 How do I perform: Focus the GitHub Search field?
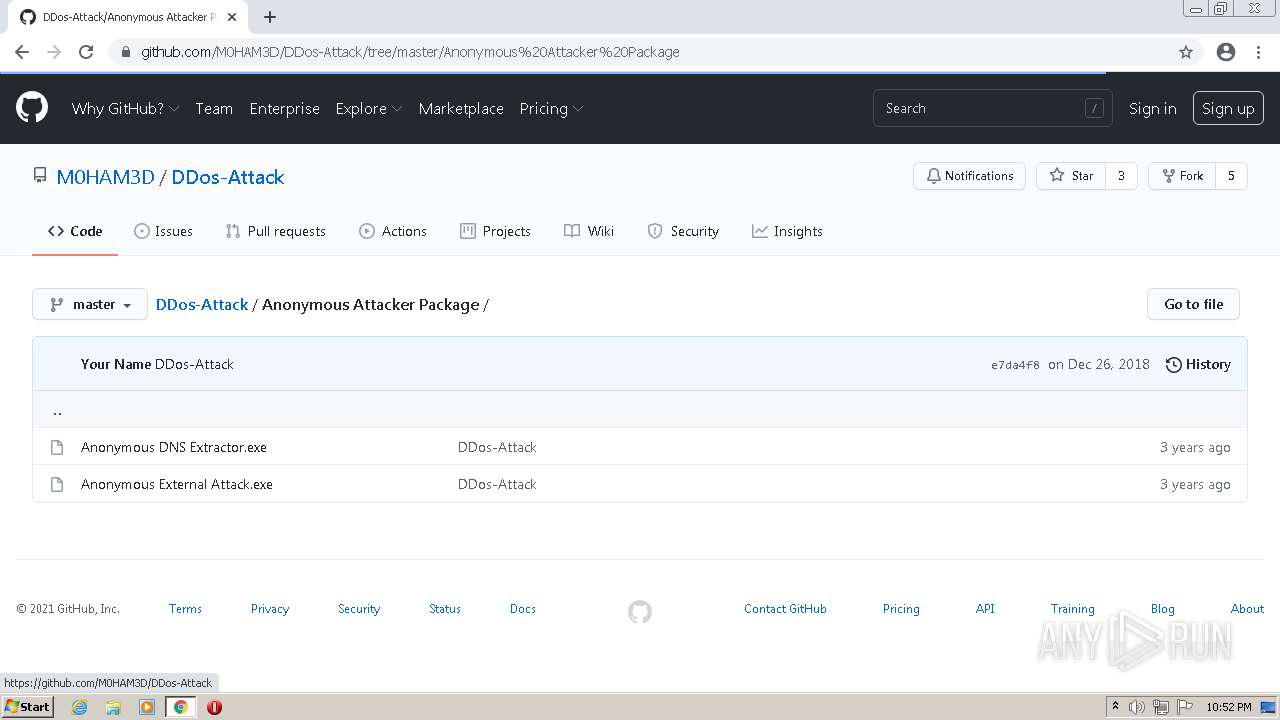993,108
